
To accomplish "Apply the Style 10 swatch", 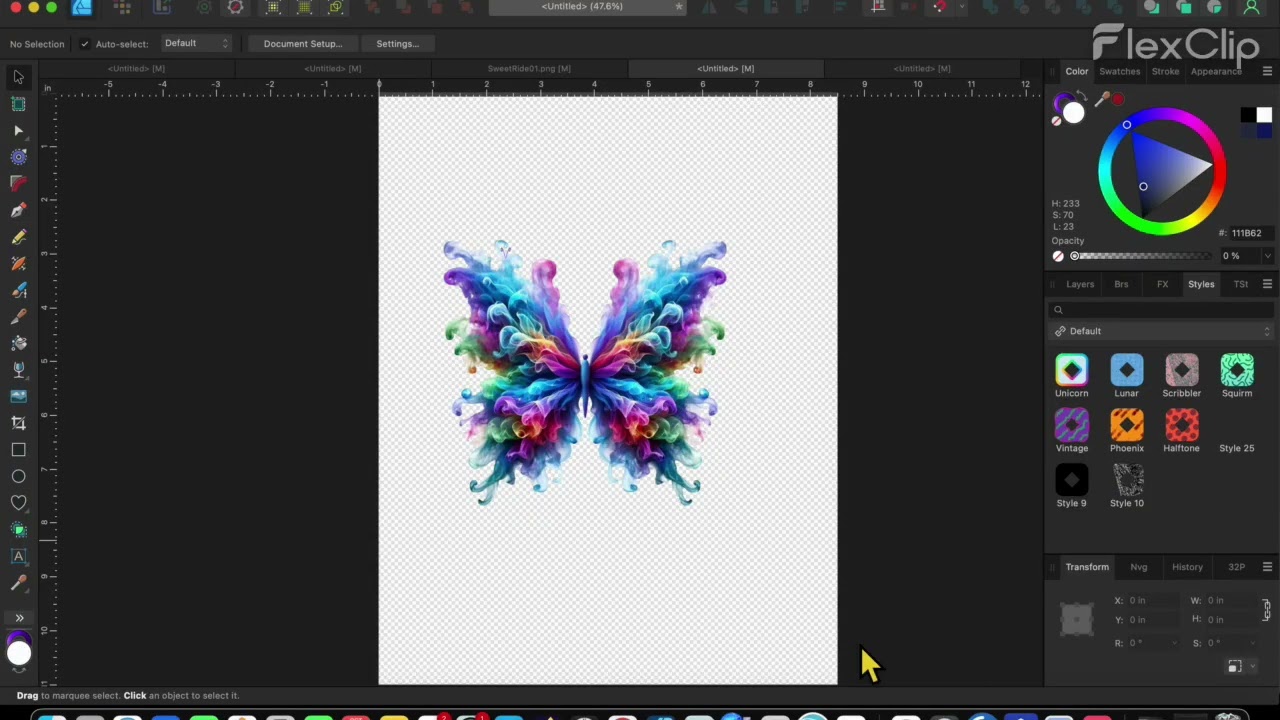I will point(1127,480).
